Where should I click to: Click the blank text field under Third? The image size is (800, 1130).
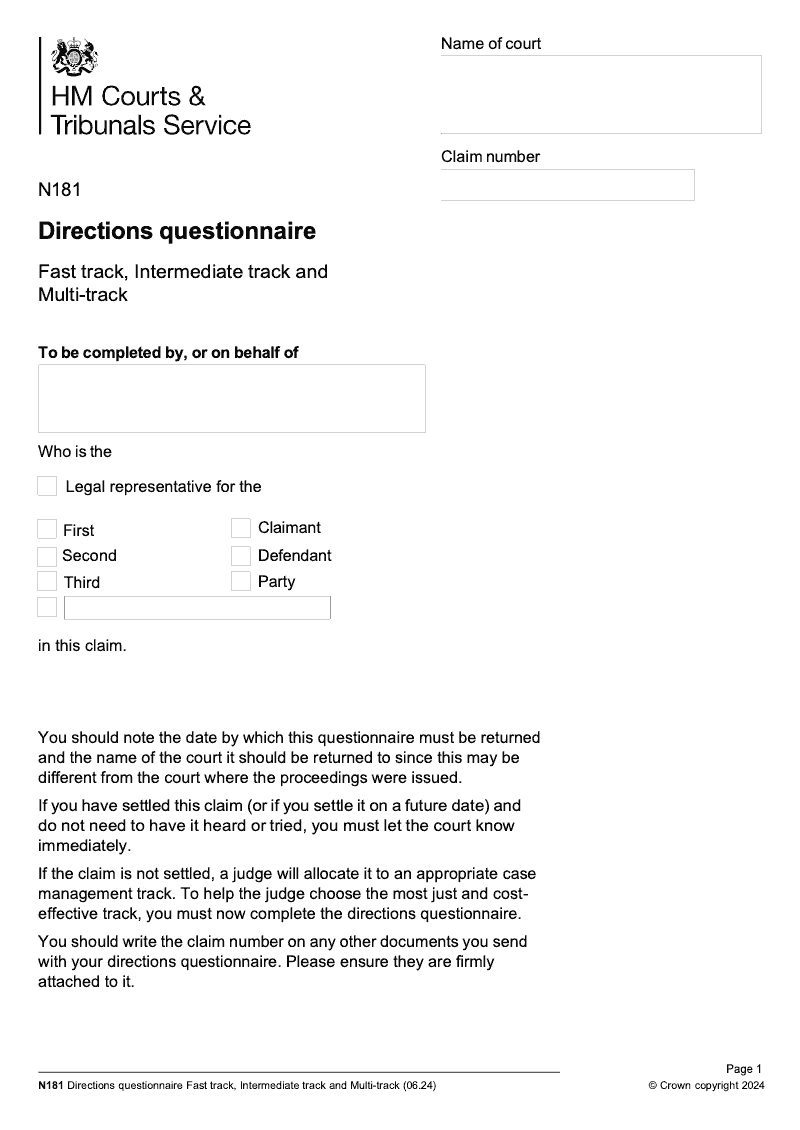pos(197,608)
